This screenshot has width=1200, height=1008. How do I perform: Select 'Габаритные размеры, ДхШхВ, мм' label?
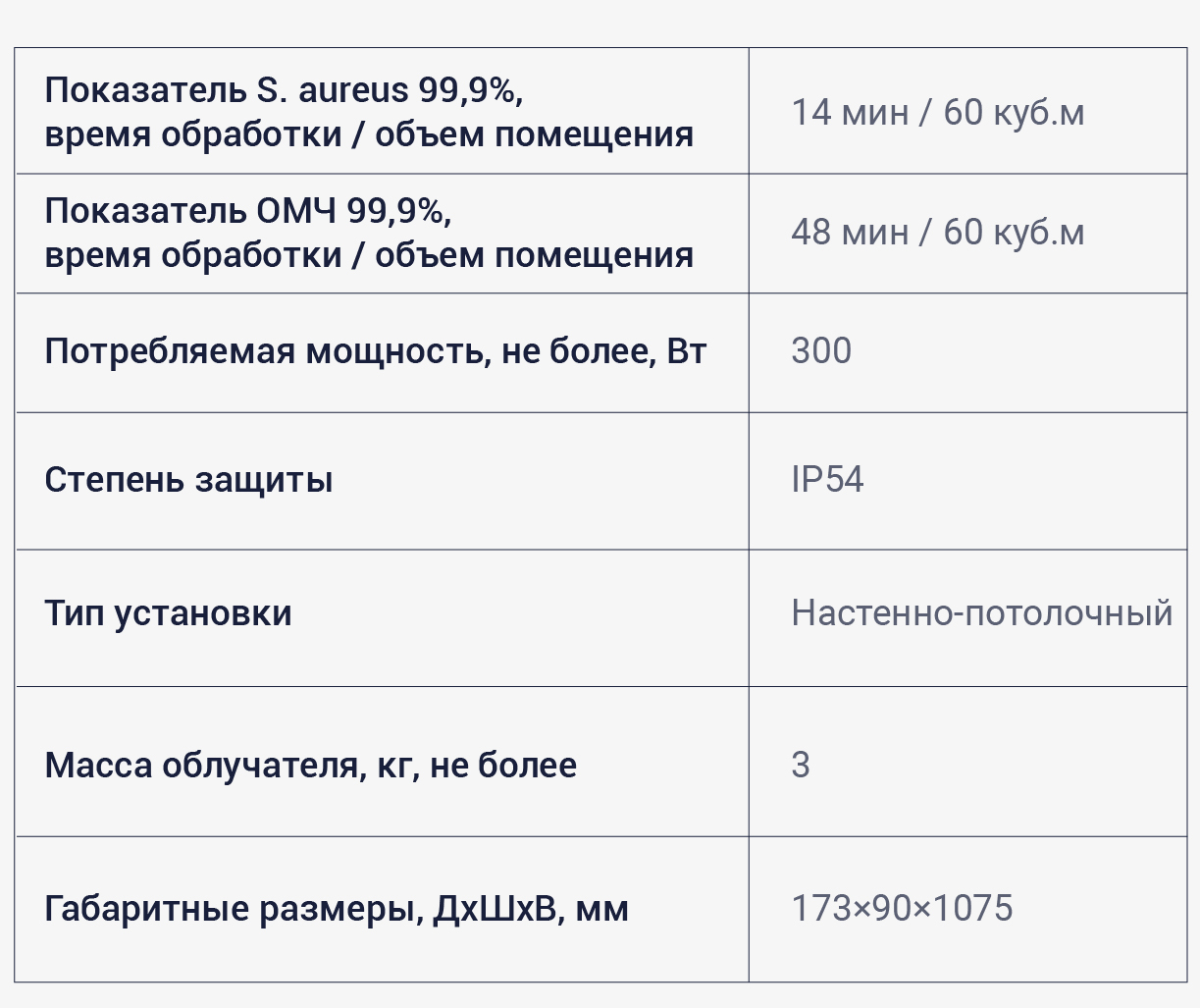pos(337,909)
